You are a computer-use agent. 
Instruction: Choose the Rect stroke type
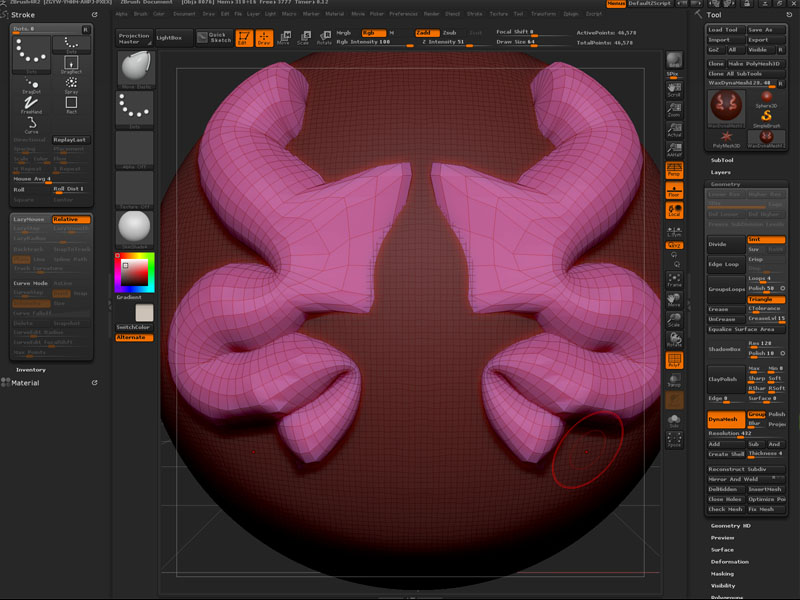click(71, 105)
